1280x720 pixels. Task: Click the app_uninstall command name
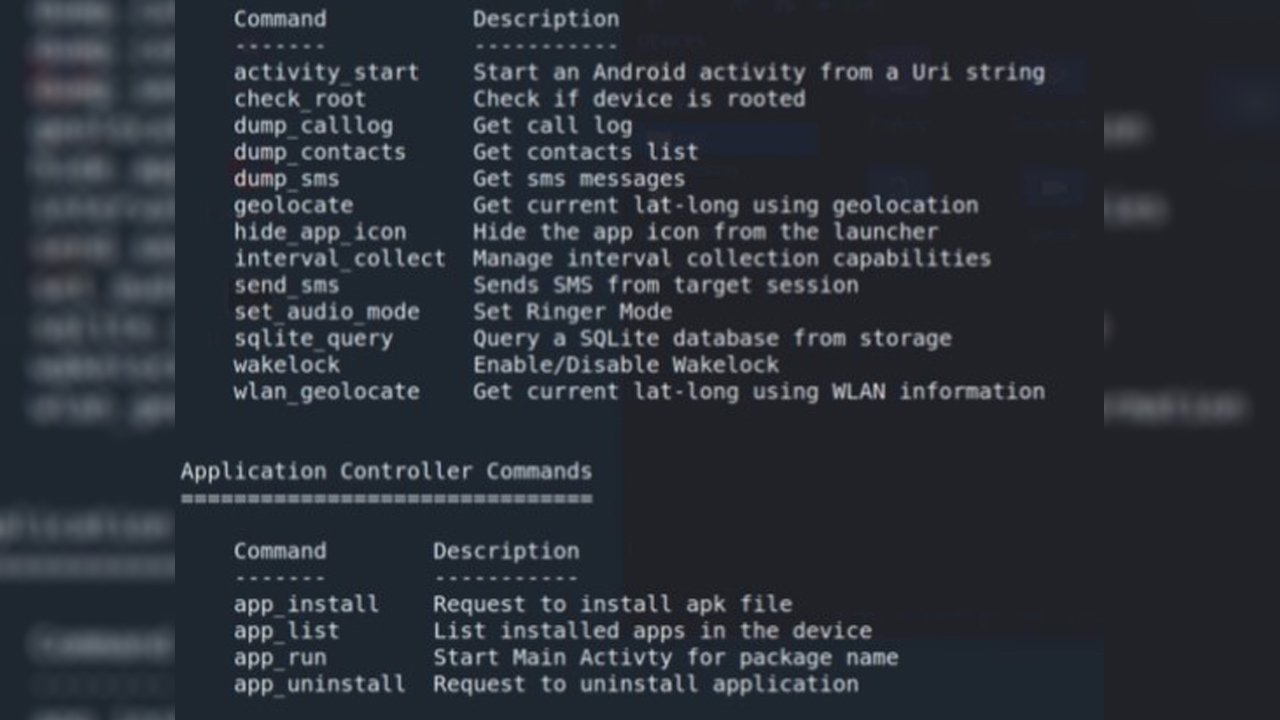point(319,684)
